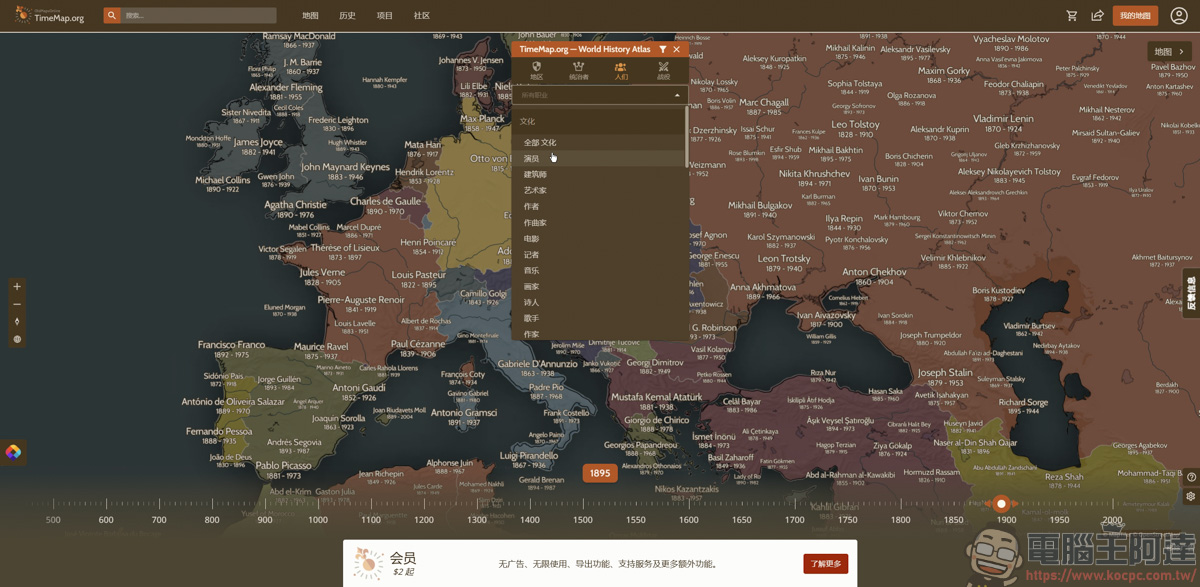Click the help question icon at bottom right
Viewport: 1200px width, 587px height.
1190,478
